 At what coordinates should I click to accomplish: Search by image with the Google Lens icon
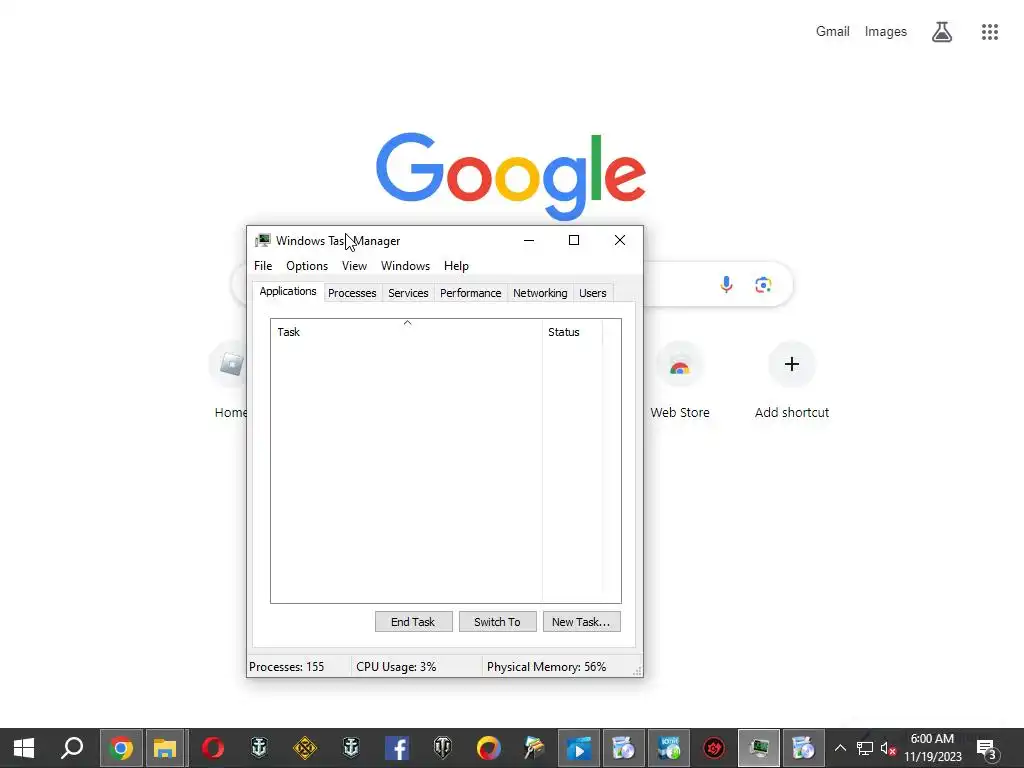coord(763,284)
